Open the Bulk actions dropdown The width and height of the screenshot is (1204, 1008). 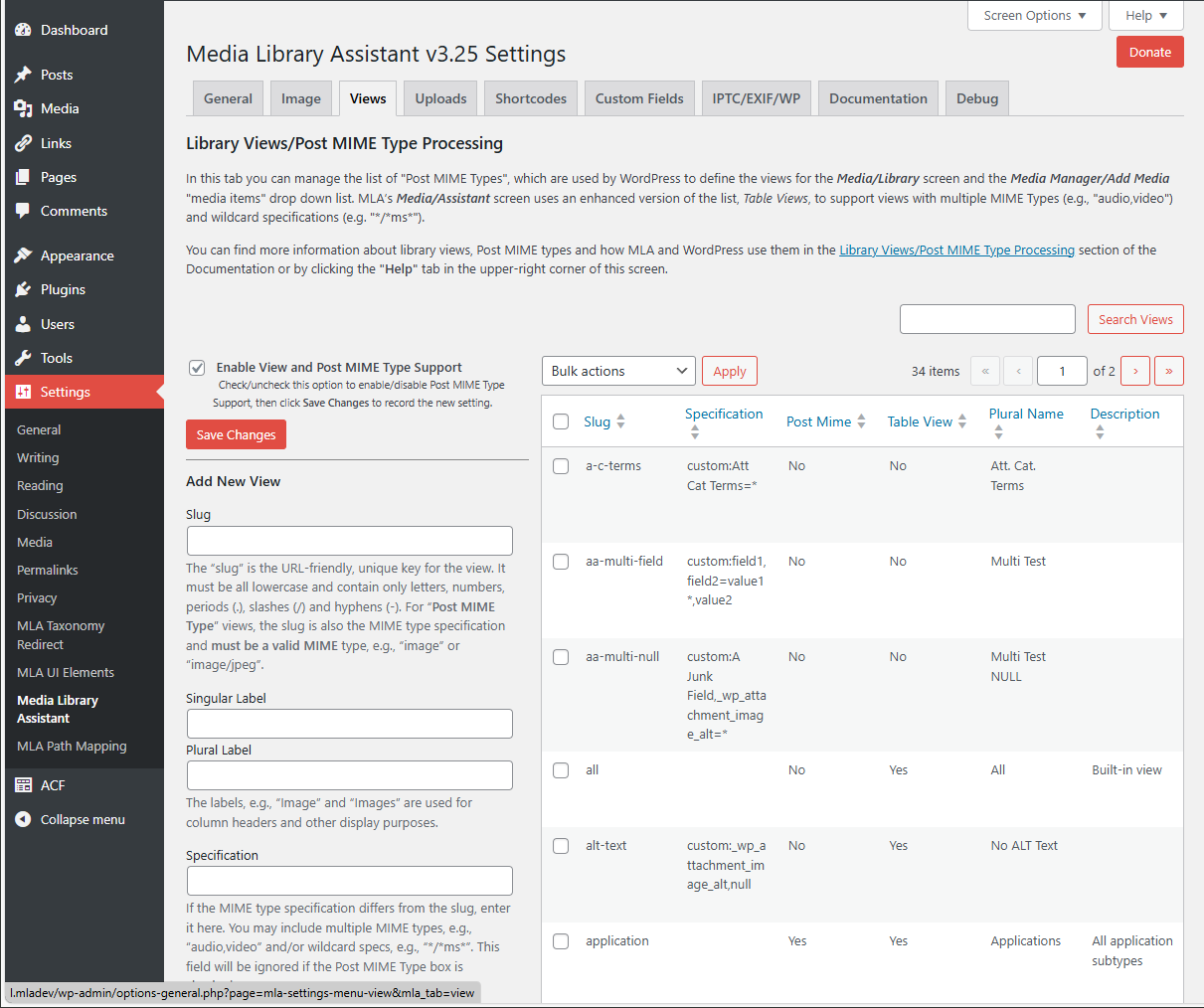618,370
